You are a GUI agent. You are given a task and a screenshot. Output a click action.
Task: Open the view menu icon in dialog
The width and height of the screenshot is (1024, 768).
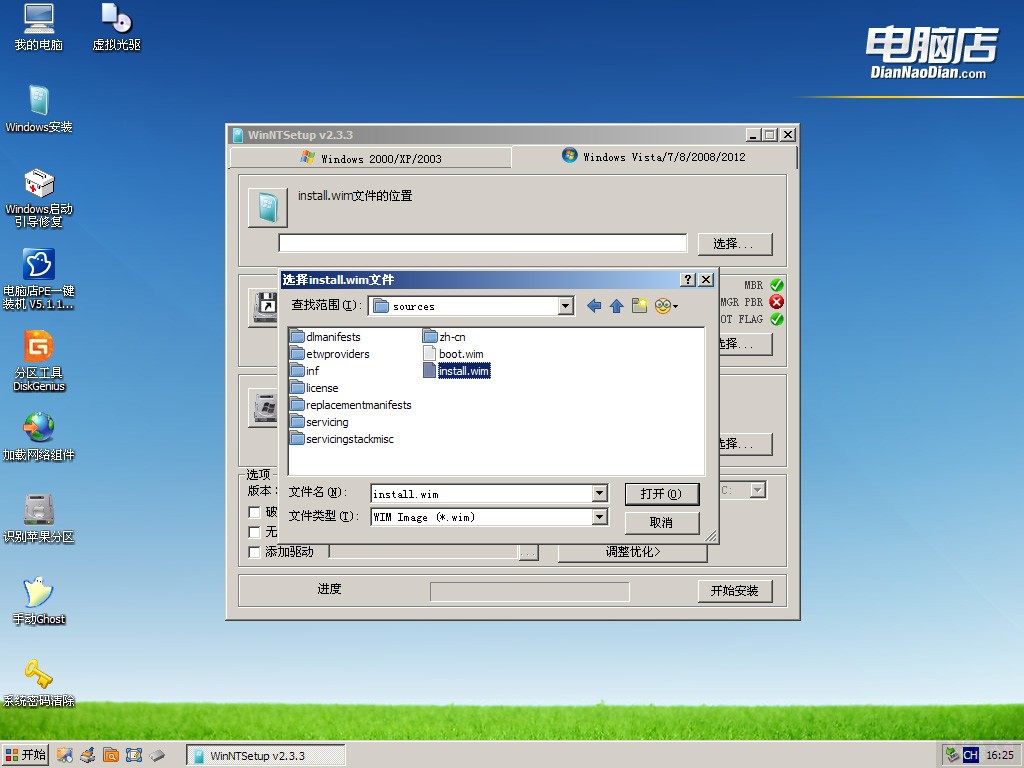click(x=666, y=306)
